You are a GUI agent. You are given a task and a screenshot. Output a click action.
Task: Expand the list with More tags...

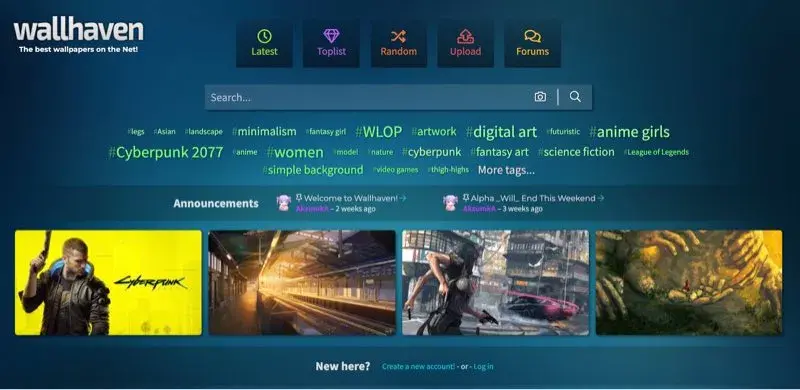[506, 170]
